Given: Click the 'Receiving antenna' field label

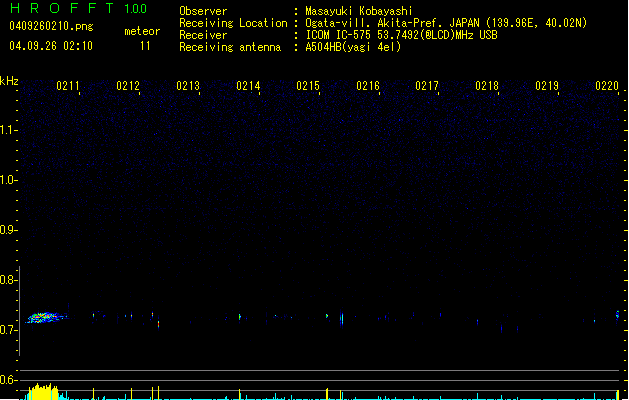Looking at the screenshot, I should tap(230, 47).
